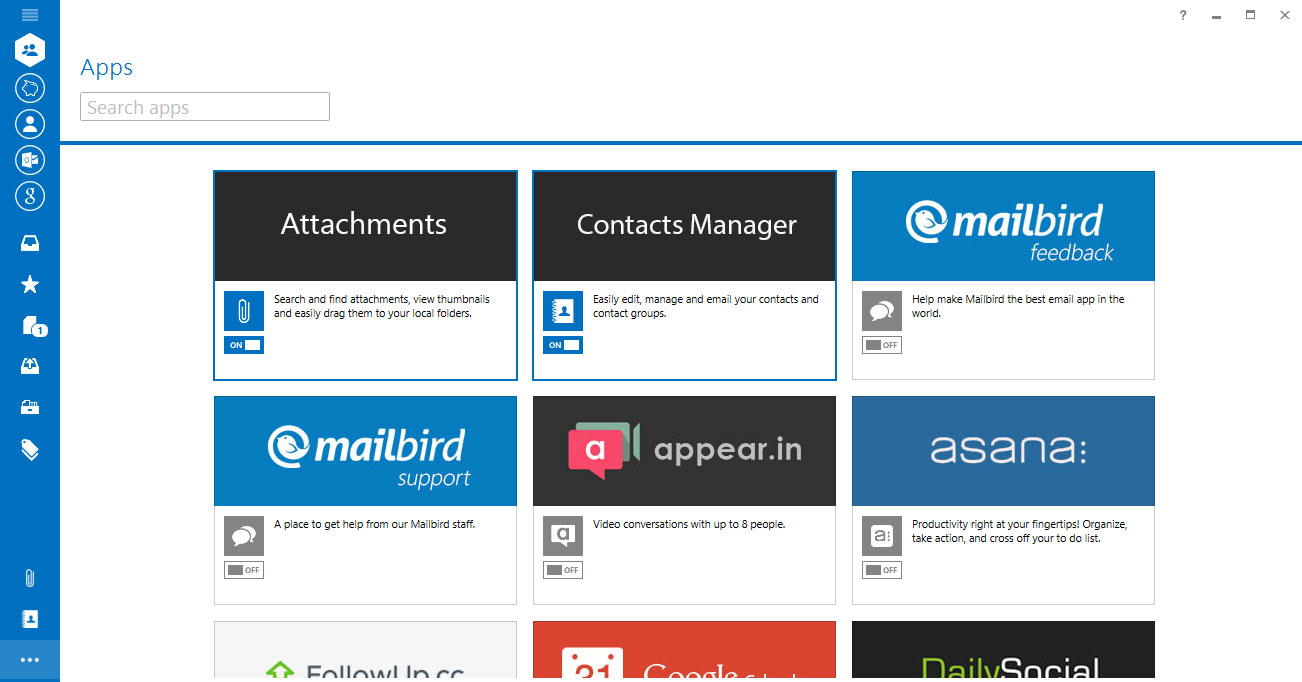Turn off the Contacts Manager toggle
The height and width of the screenshot is (682, 1302).
tap(563, 345)
